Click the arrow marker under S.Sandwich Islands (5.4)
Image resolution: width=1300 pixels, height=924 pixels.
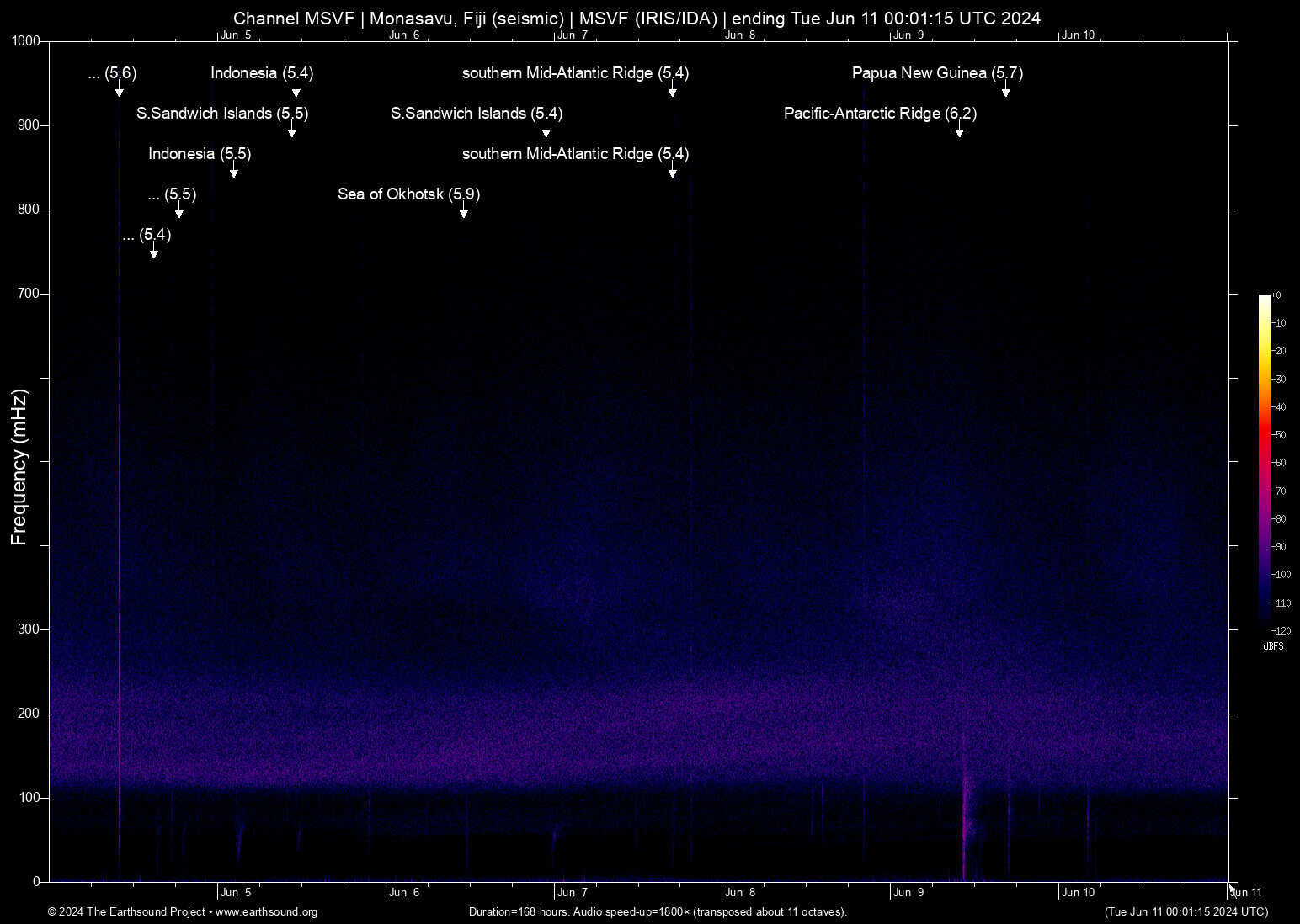(546, 130)
